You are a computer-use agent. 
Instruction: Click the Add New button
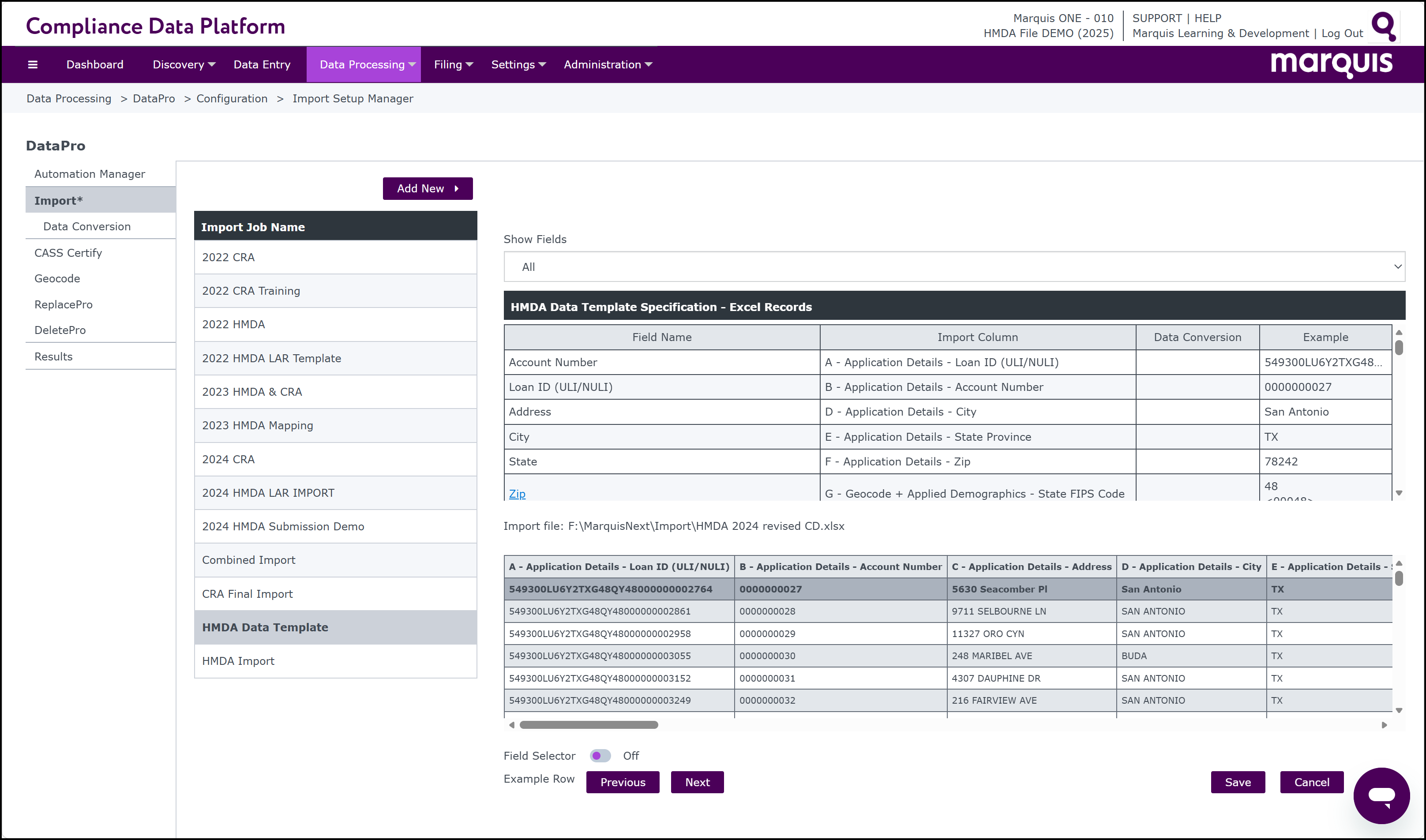click(x=428, y=188)
